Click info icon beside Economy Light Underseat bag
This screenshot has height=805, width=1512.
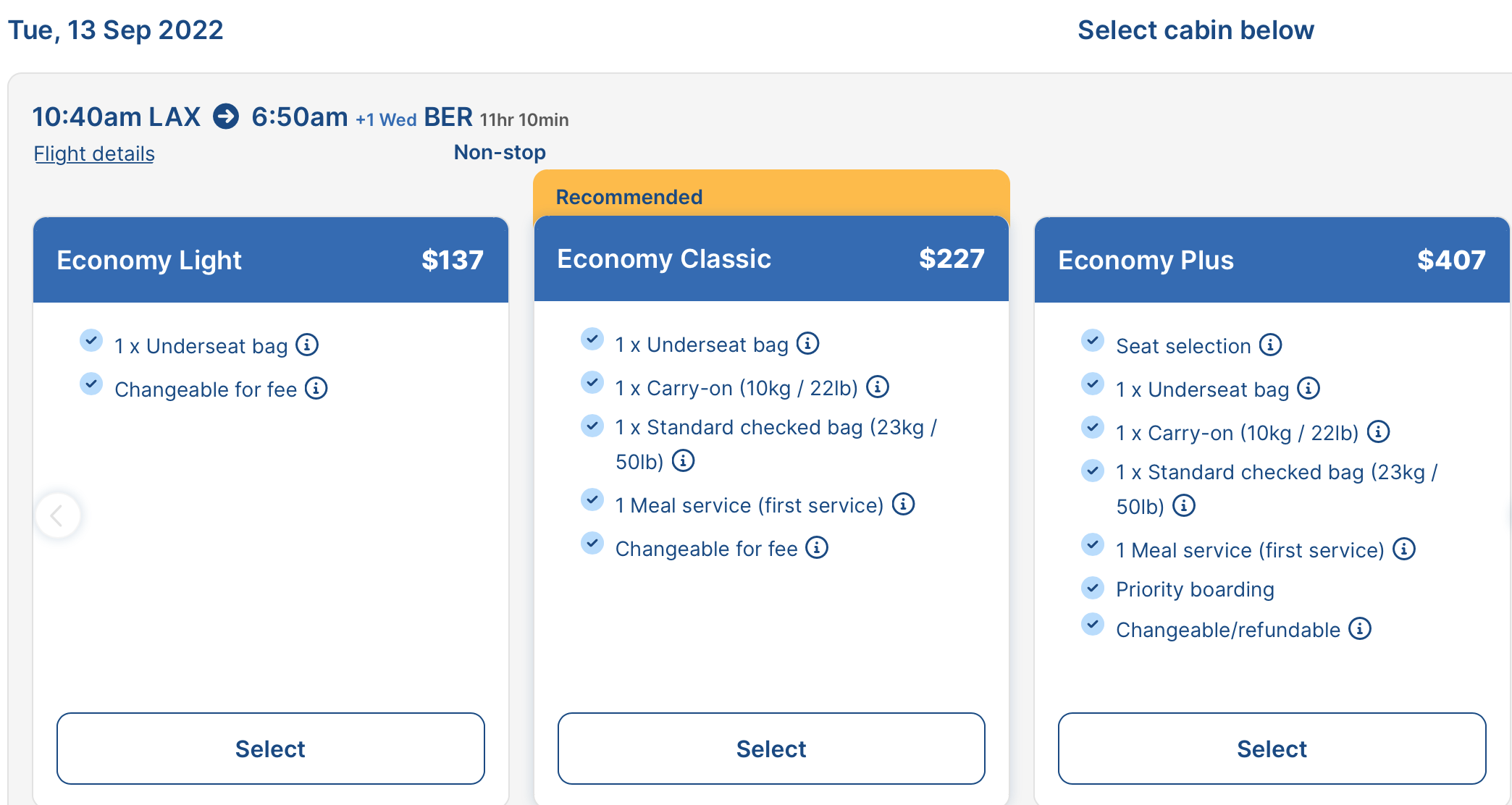click(x=307, y=345)
